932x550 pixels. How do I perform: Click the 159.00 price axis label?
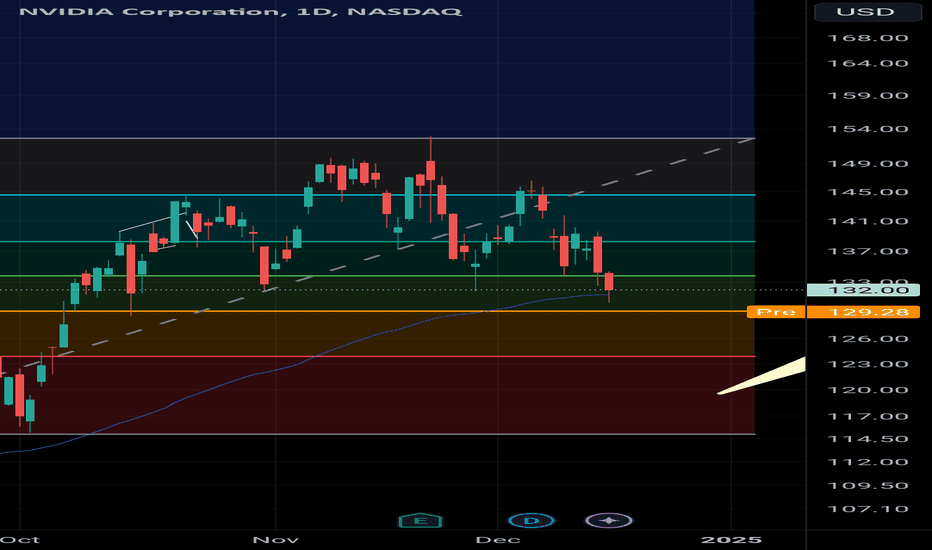(x=868, y=96)
